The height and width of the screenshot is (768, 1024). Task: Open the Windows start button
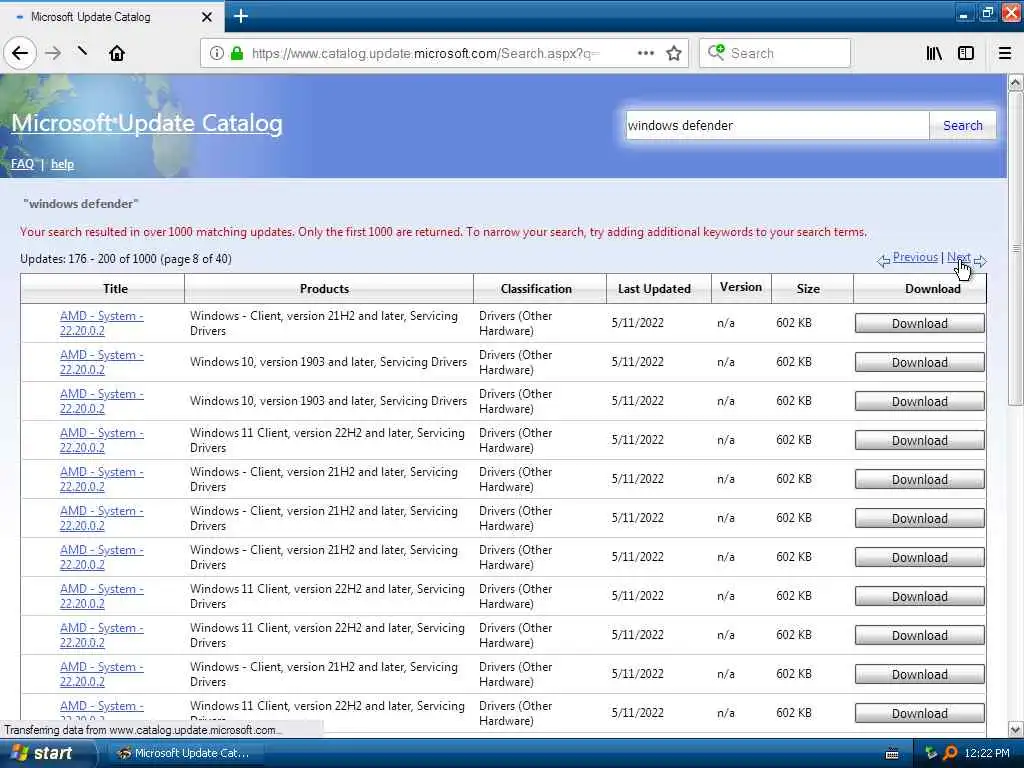click(46, 753)
